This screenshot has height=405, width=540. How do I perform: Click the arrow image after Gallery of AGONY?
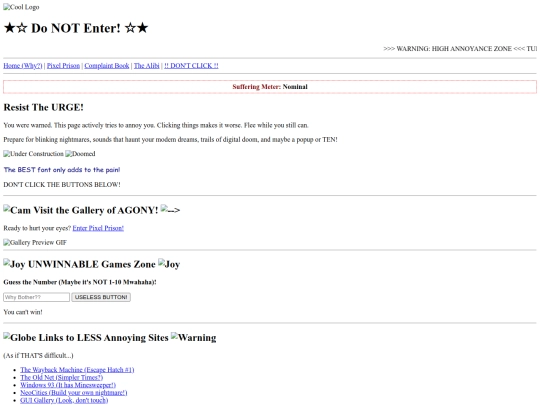pos(170,209)
